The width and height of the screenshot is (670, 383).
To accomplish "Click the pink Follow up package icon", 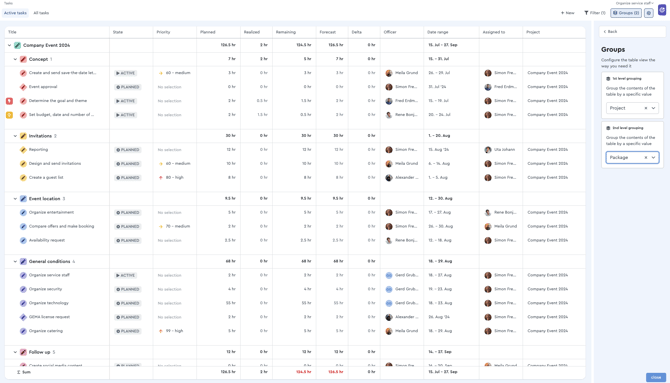I will click(23, 352).
